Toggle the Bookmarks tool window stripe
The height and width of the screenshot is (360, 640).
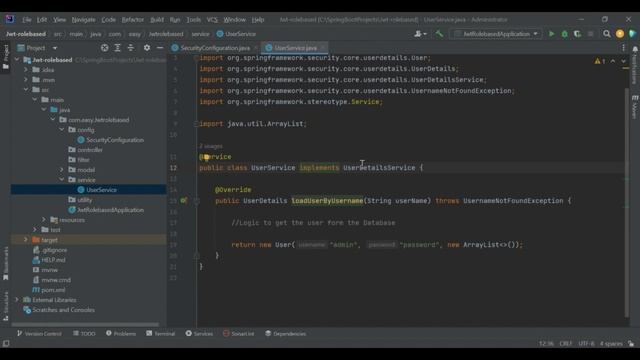6,263
